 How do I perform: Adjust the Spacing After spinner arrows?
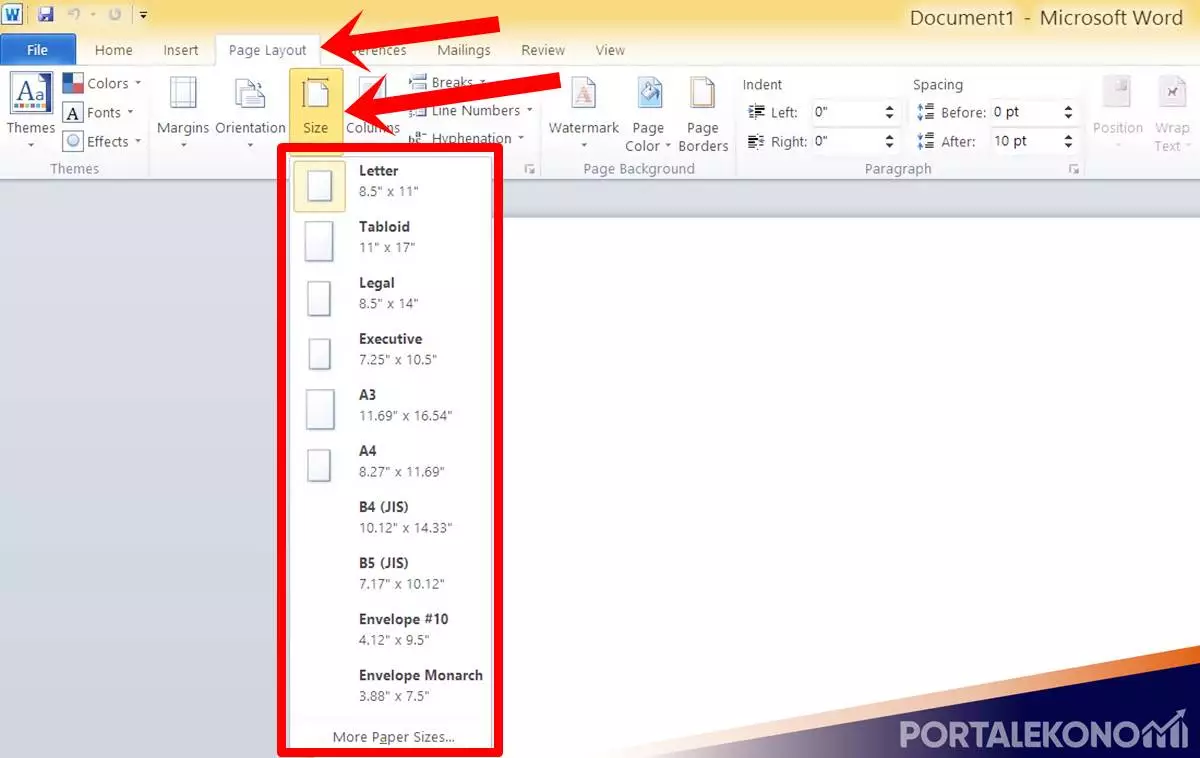click(1068, 141)
